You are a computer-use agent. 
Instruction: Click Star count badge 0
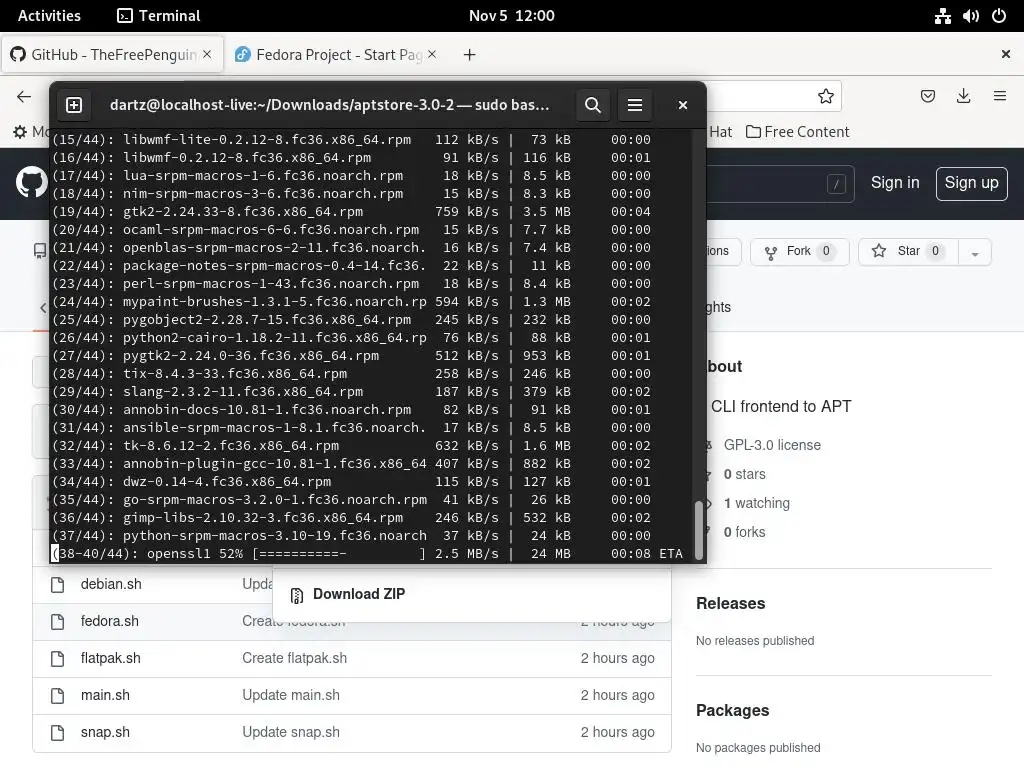[x=935, y=251]
